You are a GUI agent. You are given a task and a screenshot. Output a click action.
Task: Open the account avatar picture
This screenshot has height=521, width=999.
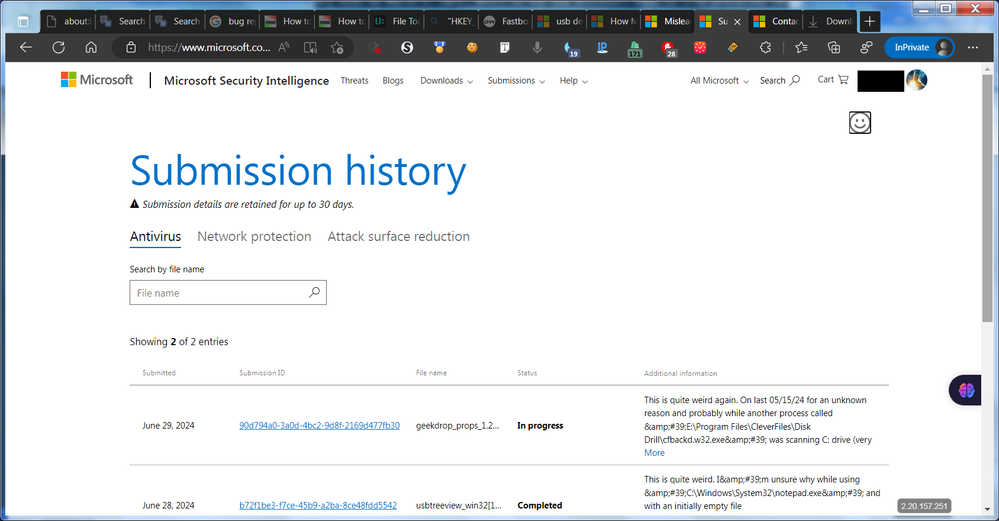(x=916, y=80)
